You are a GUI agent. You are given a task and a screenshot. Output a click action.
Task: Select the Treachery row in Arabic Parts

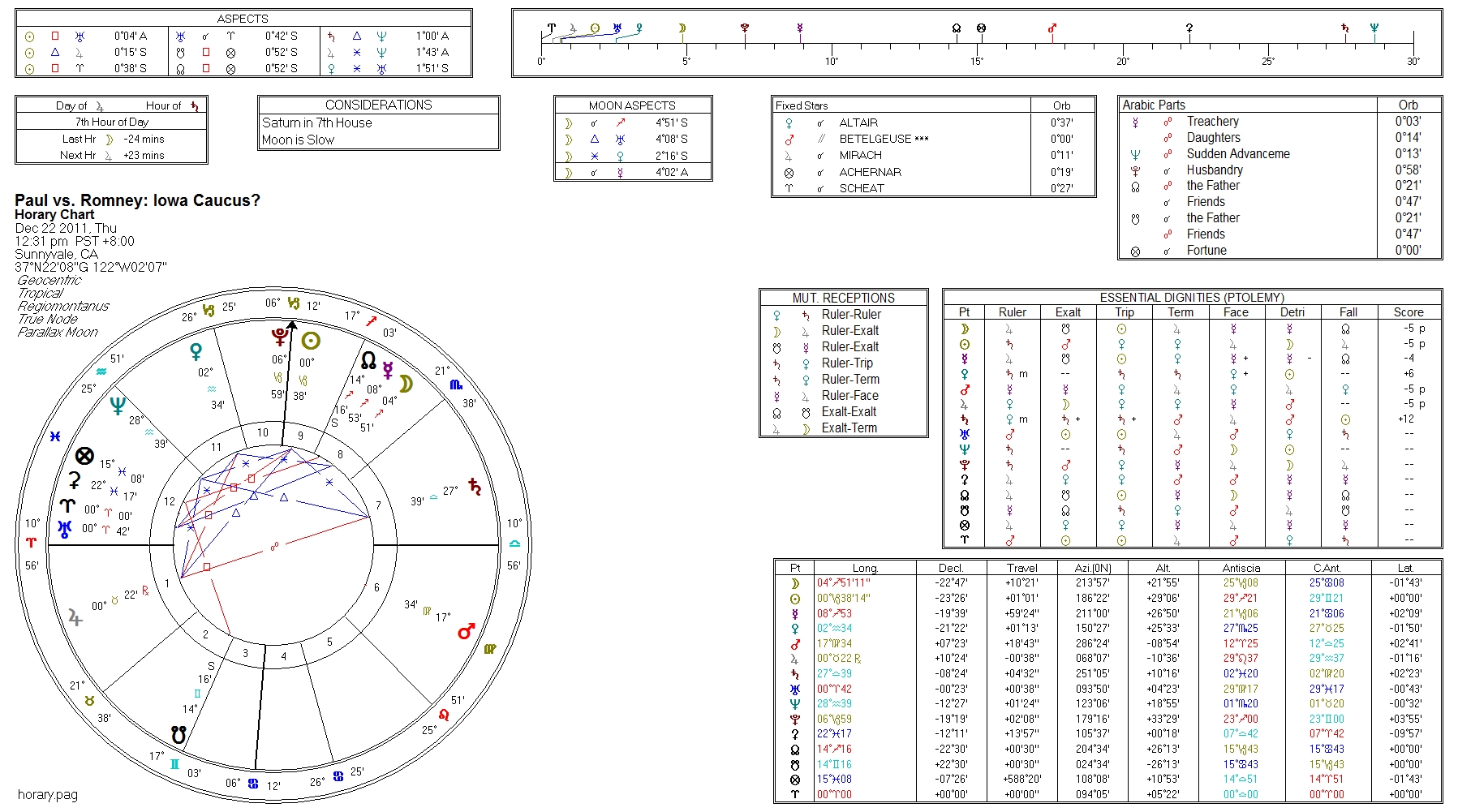click(1212, 122)
